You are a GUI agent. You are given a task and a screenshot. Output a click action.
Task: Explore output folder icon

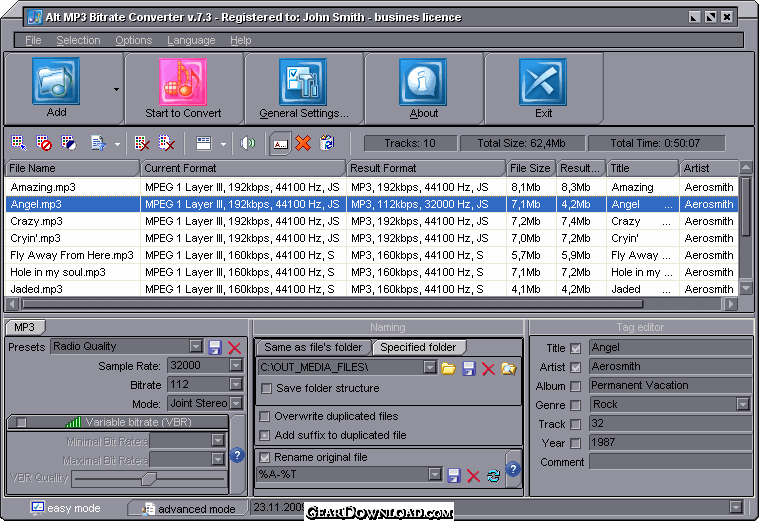pyautogui.click(x=508, y=368)
